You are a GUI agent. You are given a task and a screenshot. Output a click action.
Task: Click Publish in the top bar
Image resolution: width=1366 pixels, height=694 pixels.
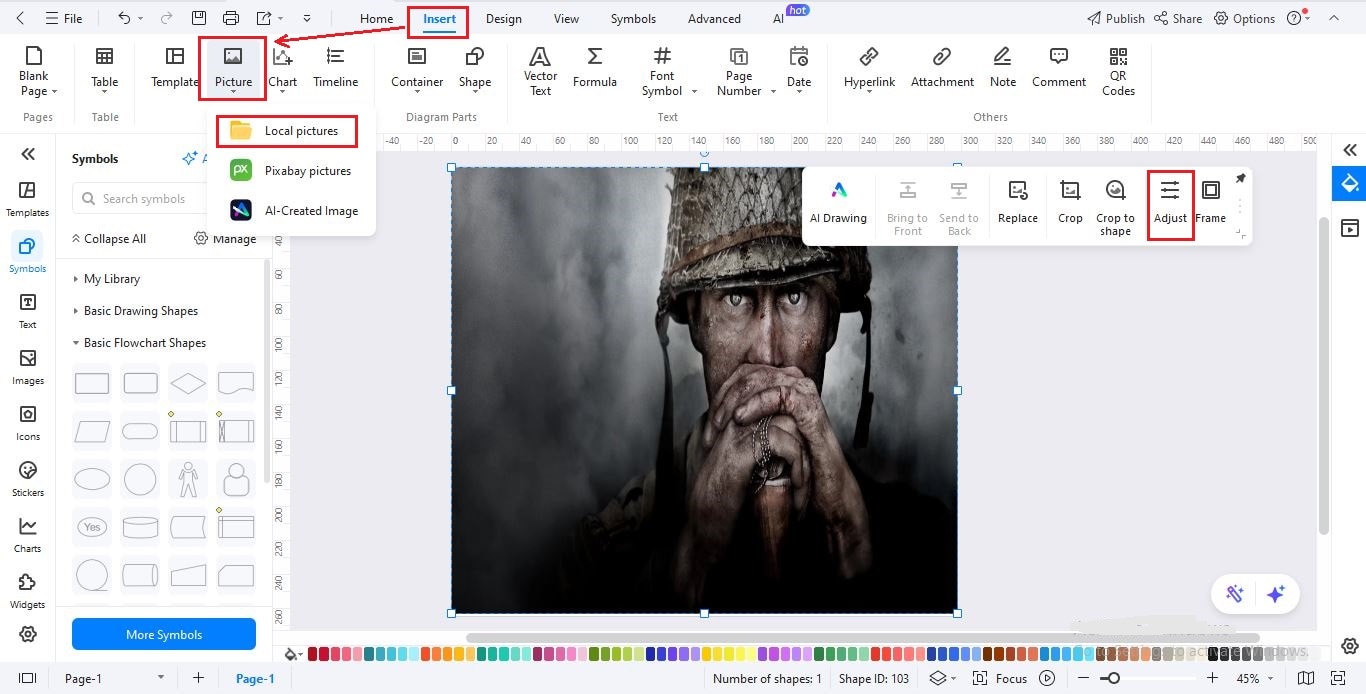click(x=1115, y=18)
